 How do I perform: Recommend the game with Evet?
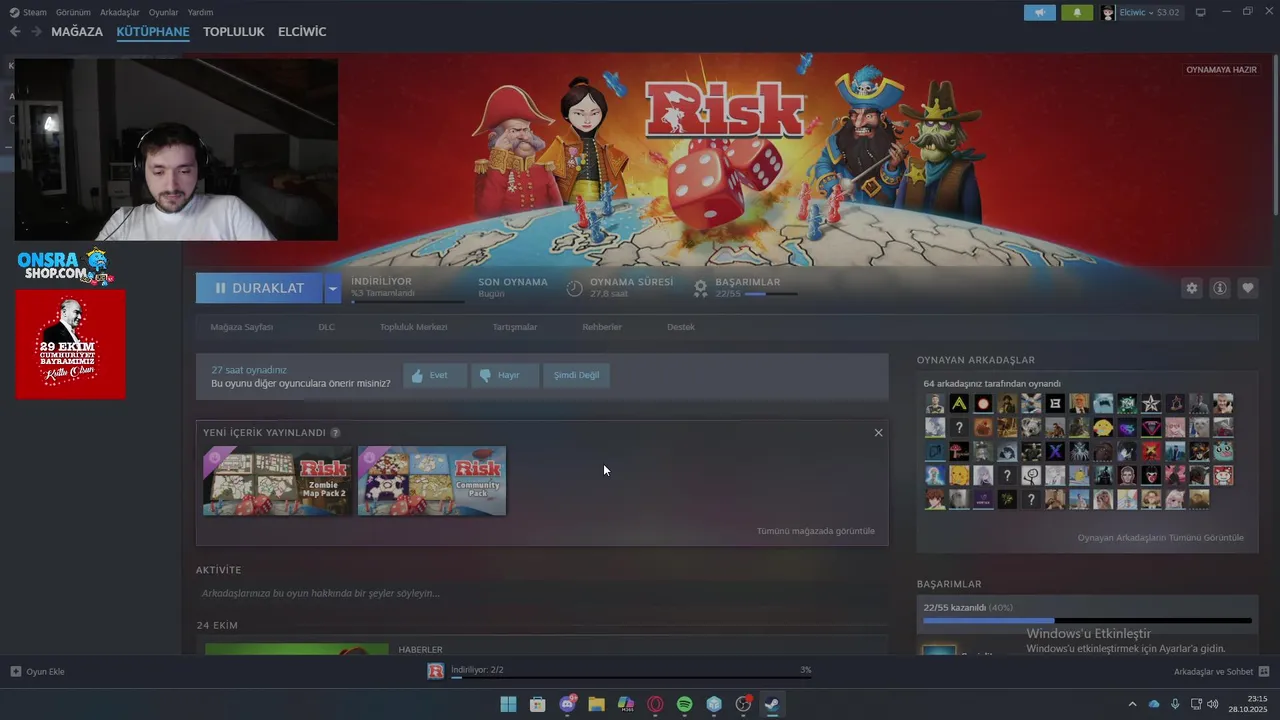point(435,375)
